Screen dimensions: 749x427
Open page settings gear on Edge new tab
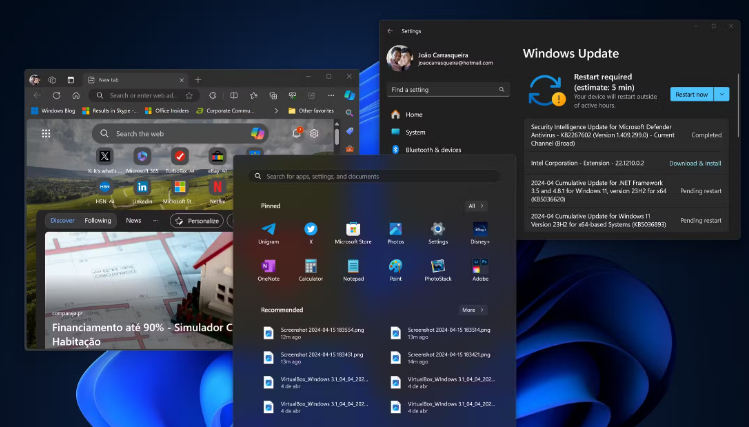tap(314, 133)
